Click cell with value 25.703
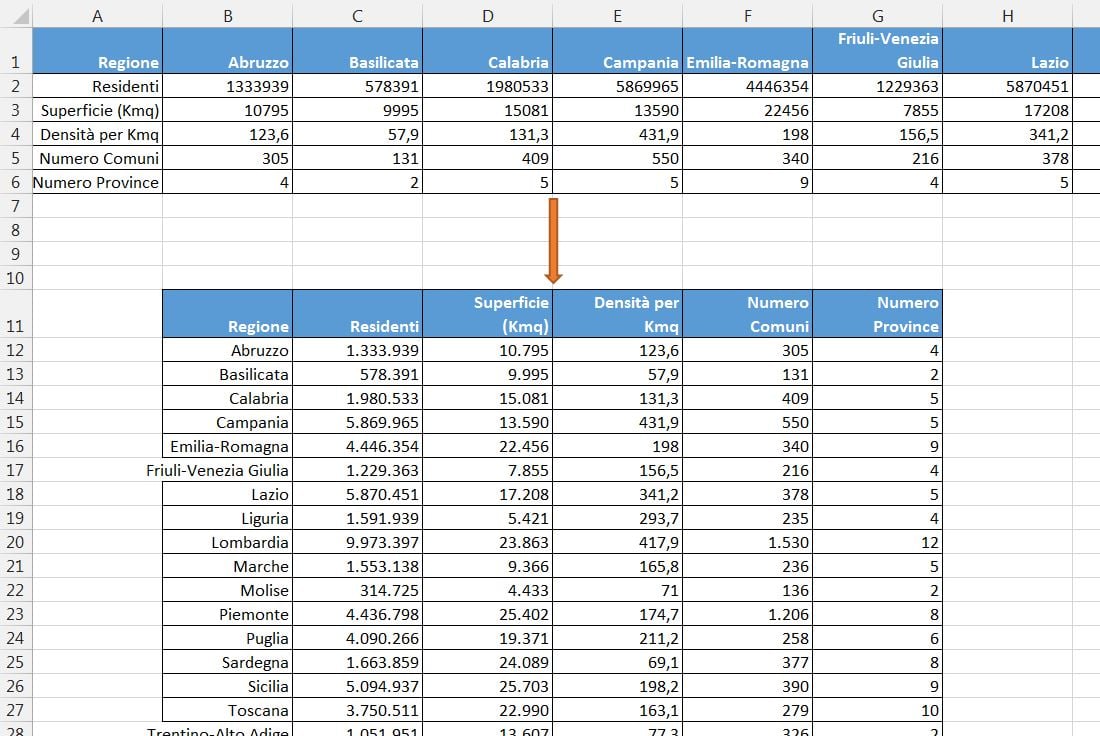The image size is (1100, 736). point(488,686)
